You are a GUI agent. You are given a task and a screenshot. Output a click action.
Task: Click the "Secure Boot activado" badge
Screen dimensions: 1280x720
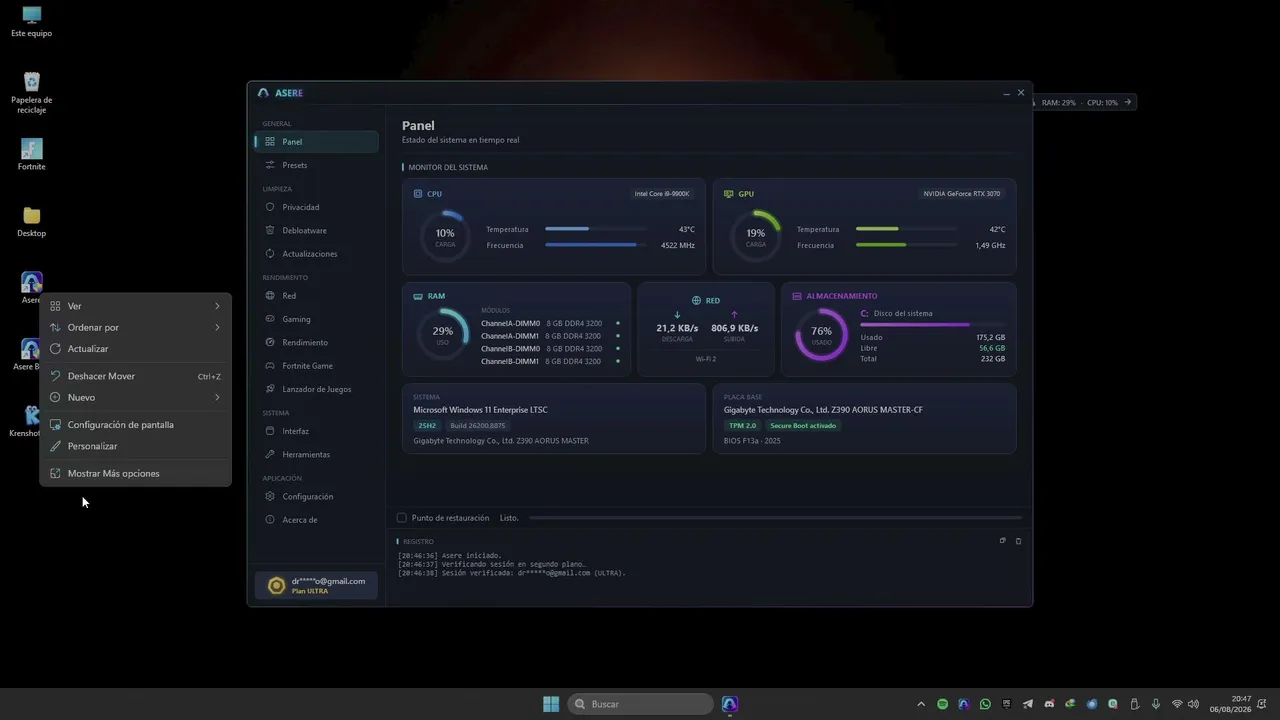coord(803,426)
